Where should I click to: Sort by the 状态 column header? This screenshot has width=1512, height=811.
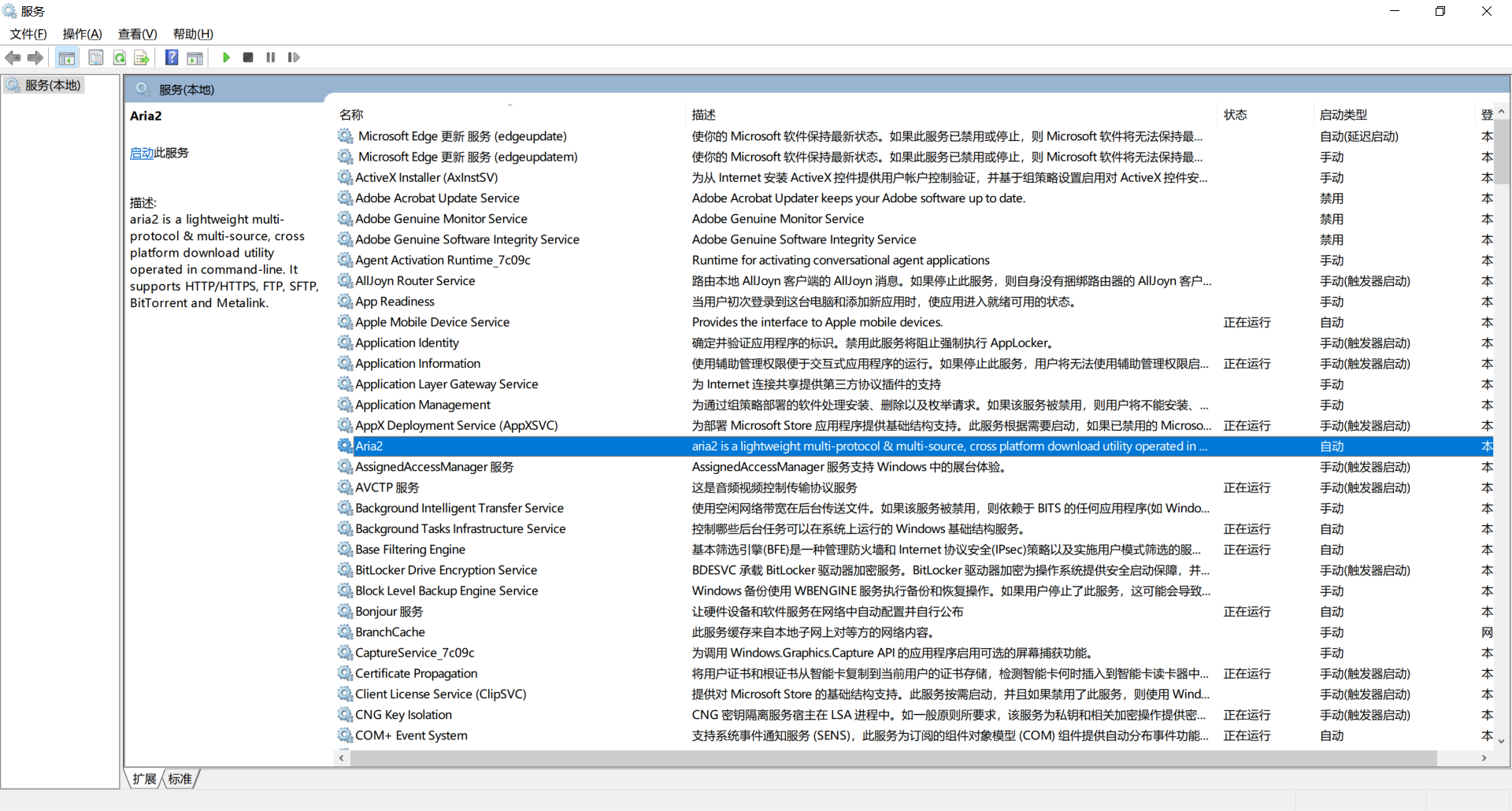tap(1265, 114)
